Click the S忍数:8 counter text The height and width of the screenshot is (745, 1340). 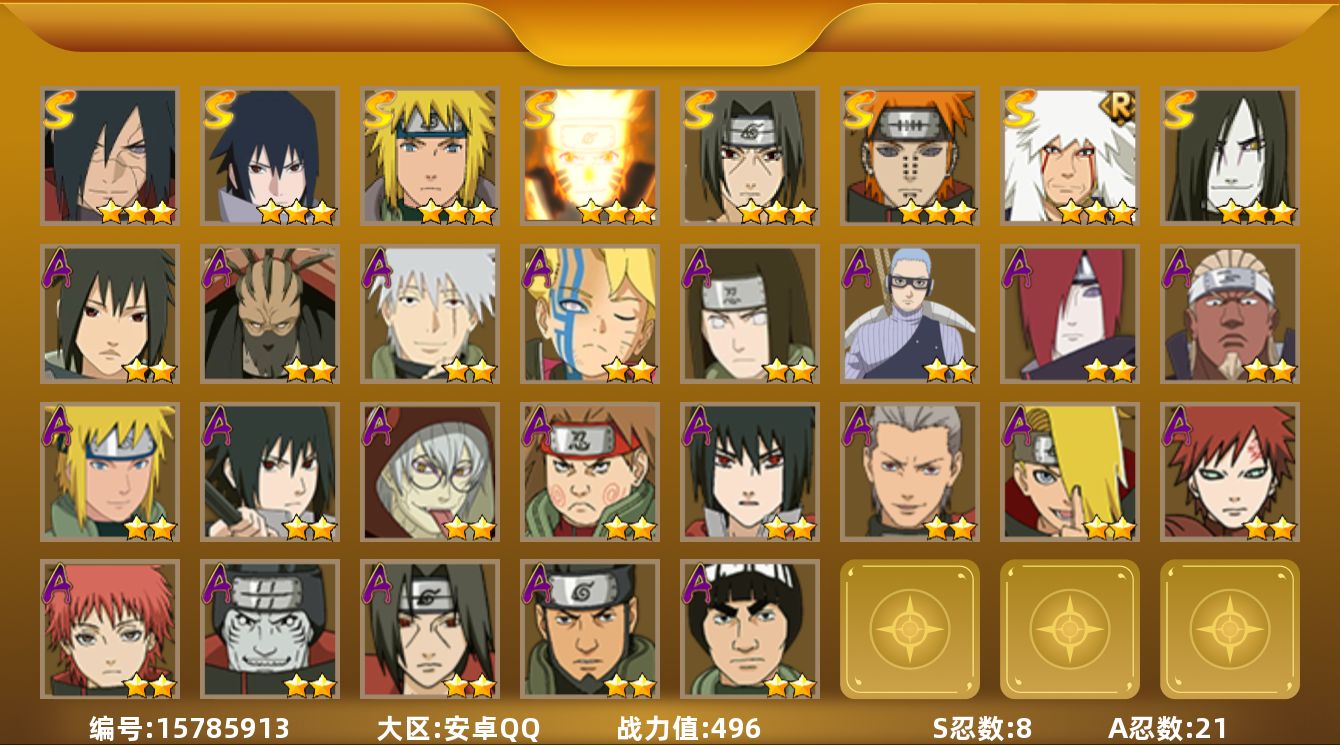982,728
